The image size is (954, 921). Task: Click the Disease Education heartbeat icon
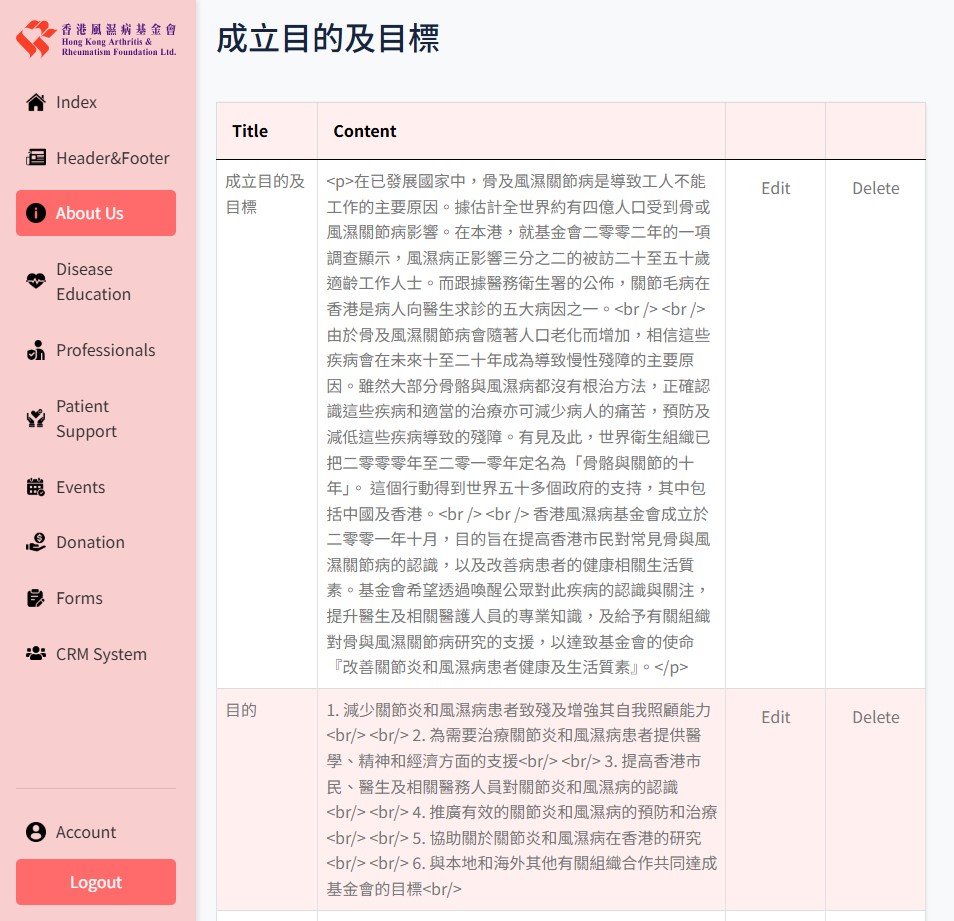coord(36,281)
